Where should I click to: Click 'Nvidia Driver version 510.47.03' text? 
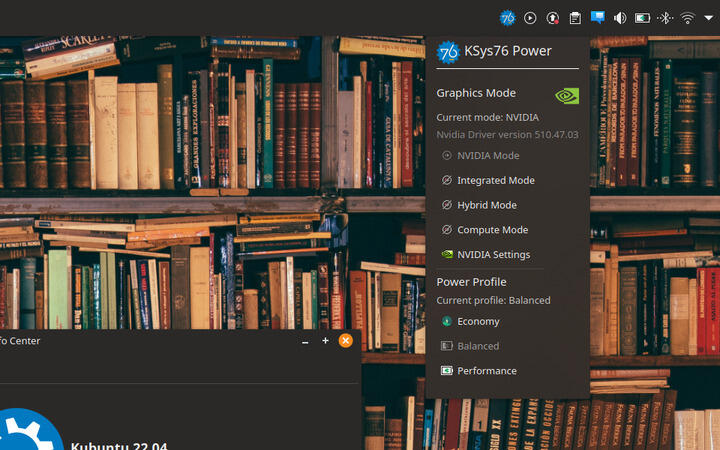point(507,135)
